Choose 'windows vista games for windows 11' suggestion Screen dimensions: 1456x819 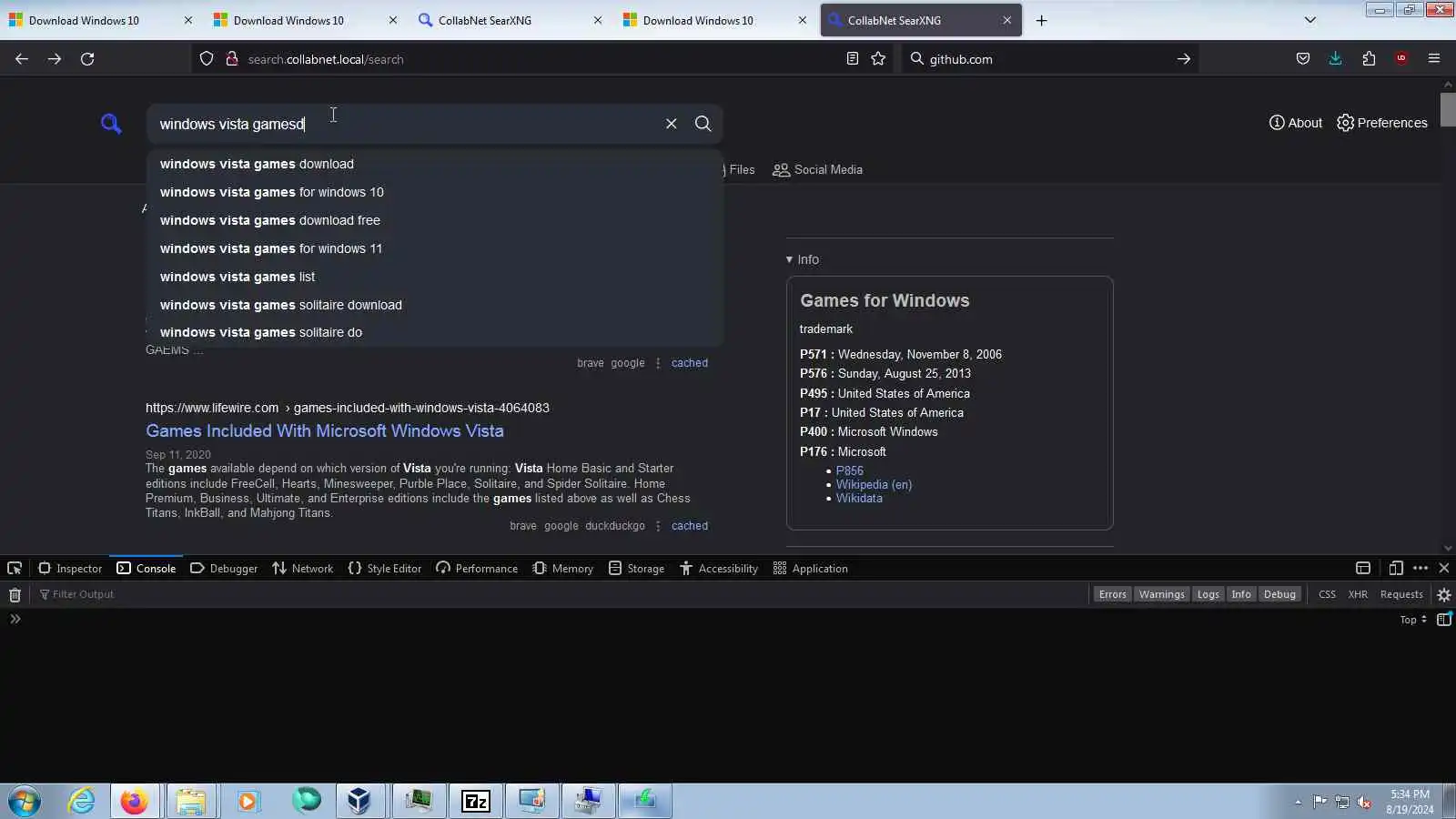pos(435,249)
